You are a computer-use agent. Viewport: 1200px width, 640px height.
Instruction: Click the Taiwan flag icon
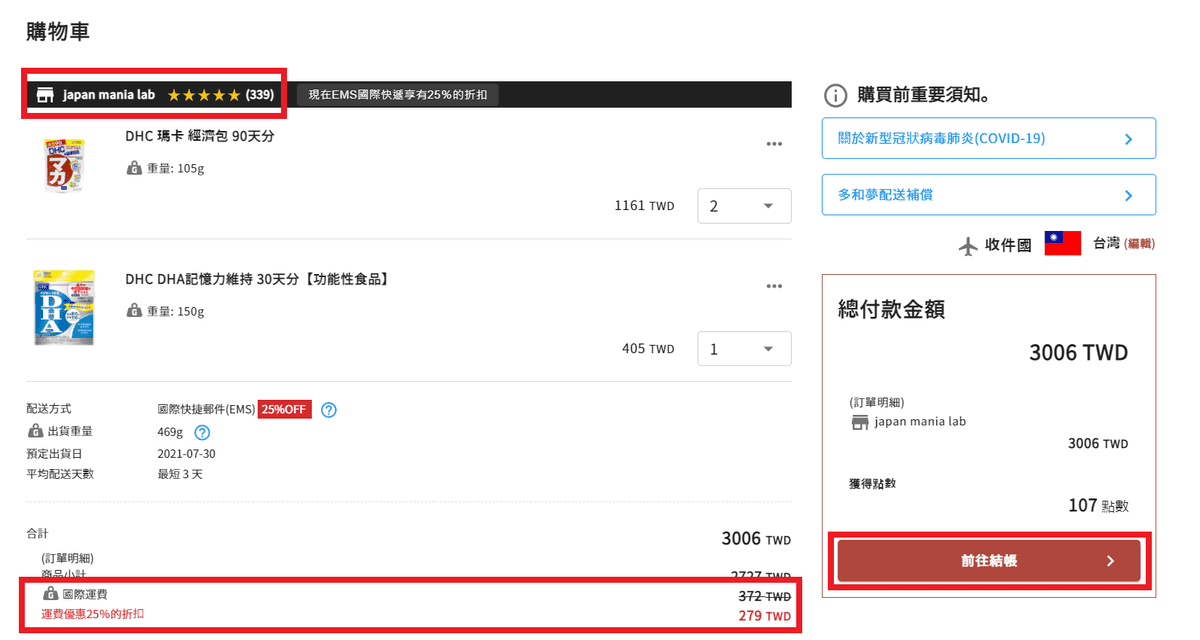(x=1062, y=243)
